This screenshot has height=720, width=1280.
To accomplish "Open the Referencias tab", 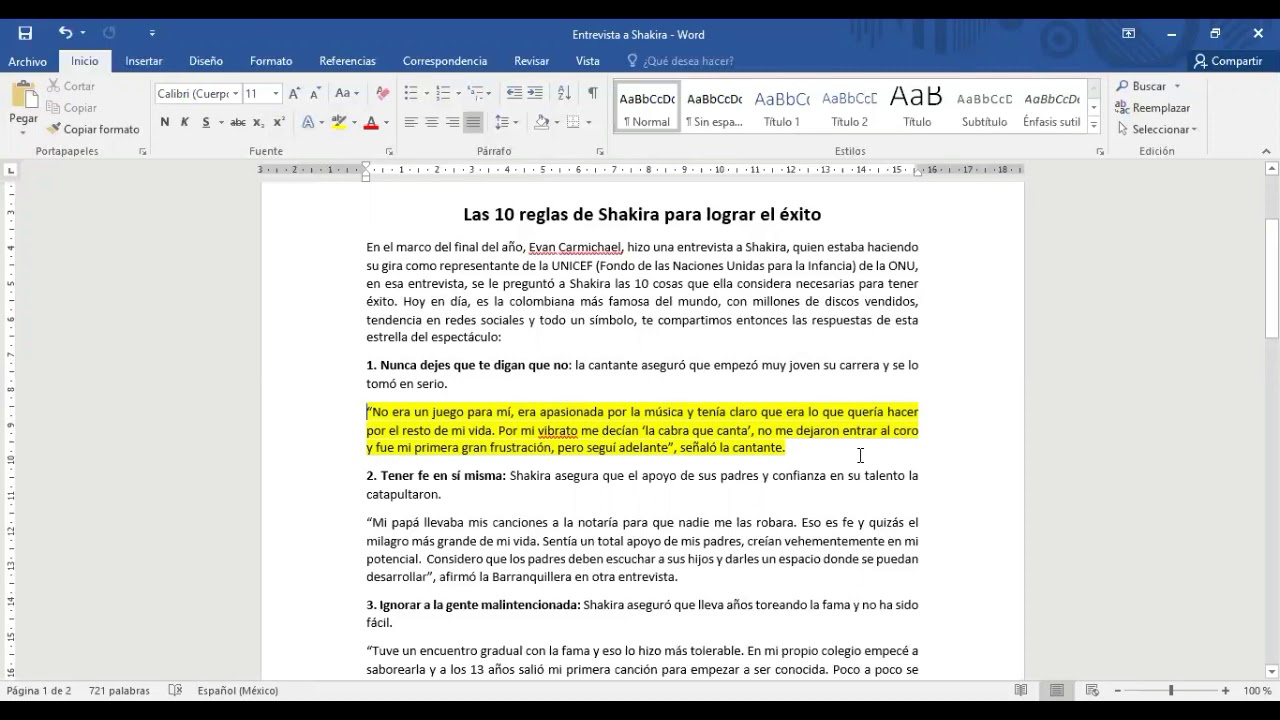I will click(347, 61).
